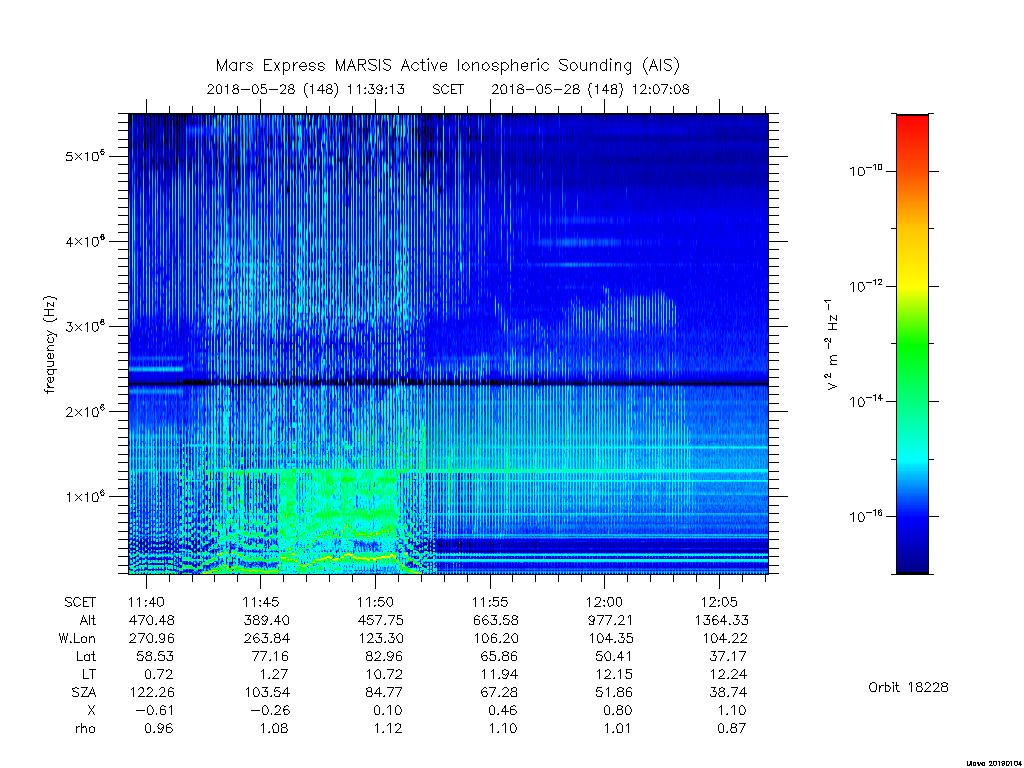Click the local time value 12.24
Screen dimensions: 1024x768
click(728, 674)
